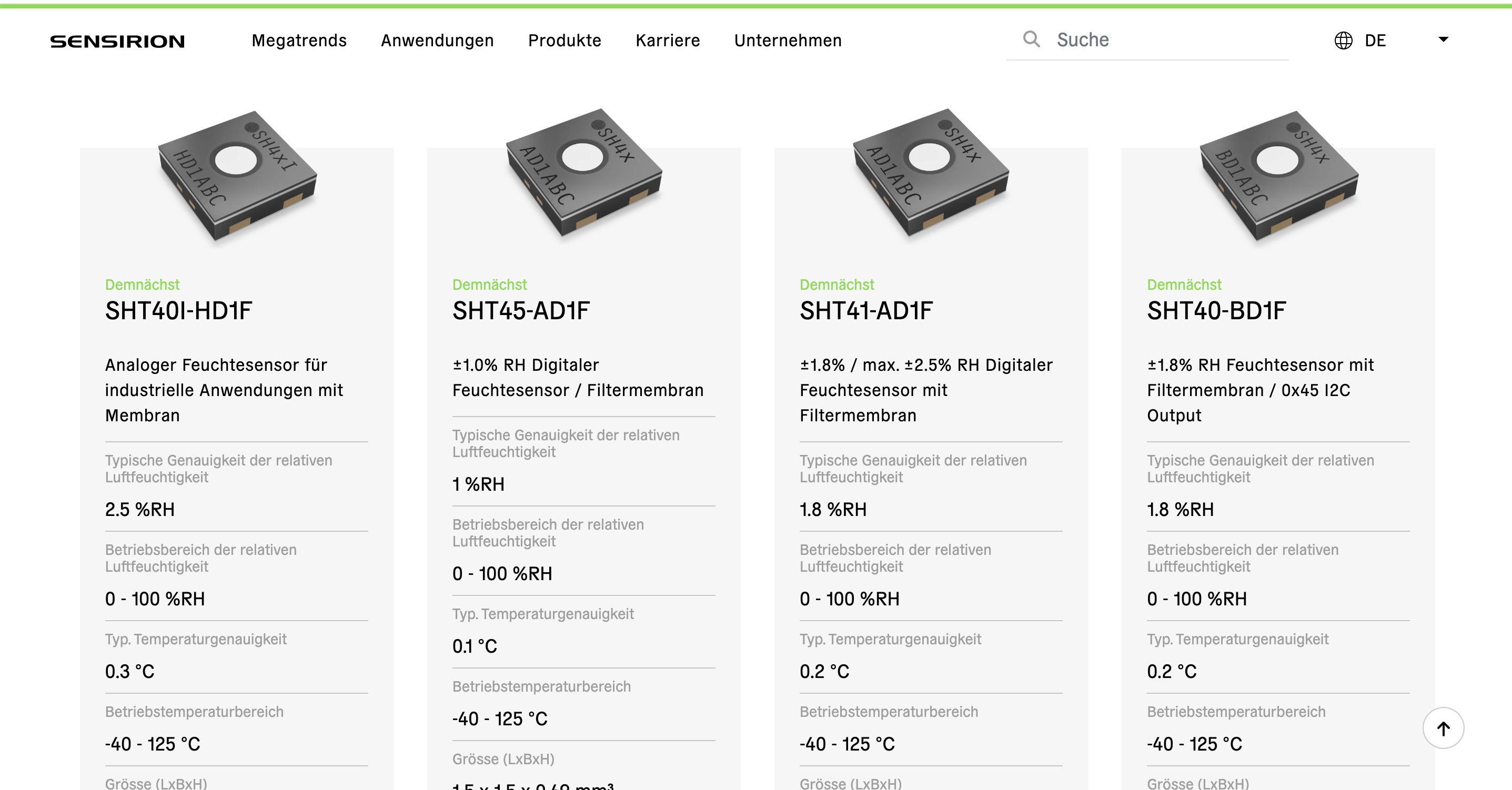Click the Demnächst label above SHT41-AD1F
Image resolution: width=1512 pixels, height=790 pixels.
[837, 285]
